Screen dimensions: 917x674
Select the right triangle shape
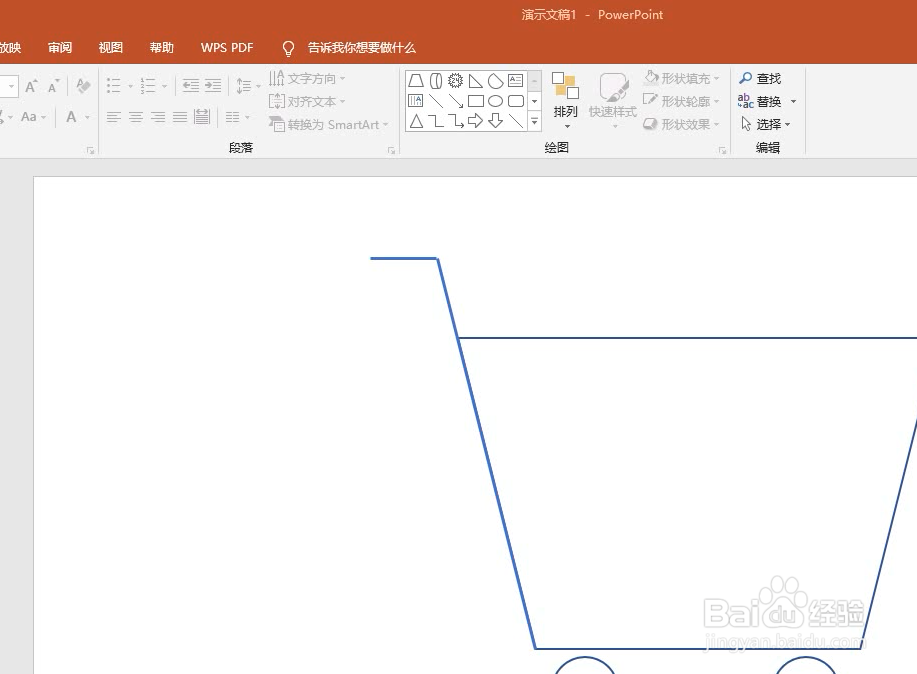click(475, 81)
